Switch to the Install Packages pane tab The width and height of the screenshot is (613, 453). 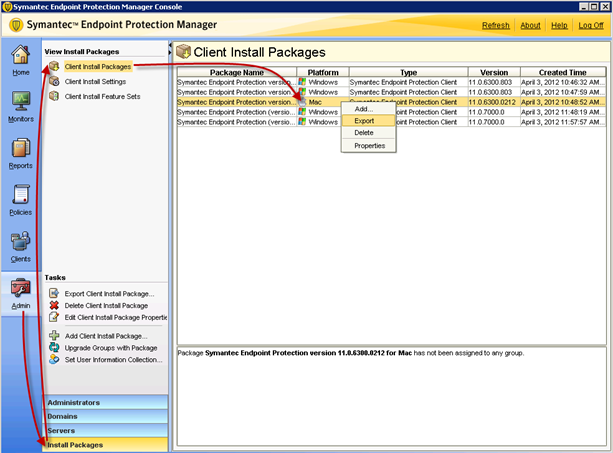click(105, 445)
